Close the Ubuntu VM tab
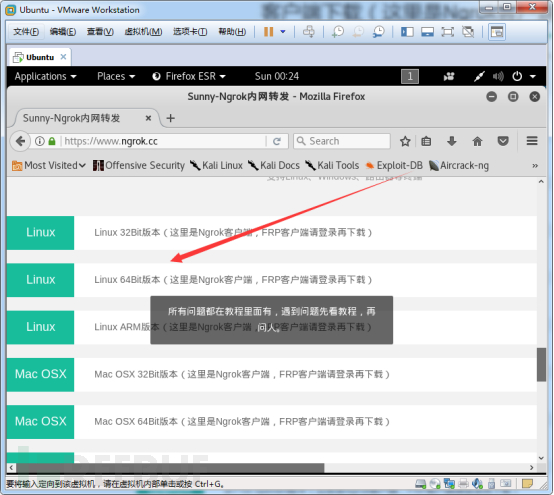The height and width of the screenshot is (495, 554). point(63,57)
